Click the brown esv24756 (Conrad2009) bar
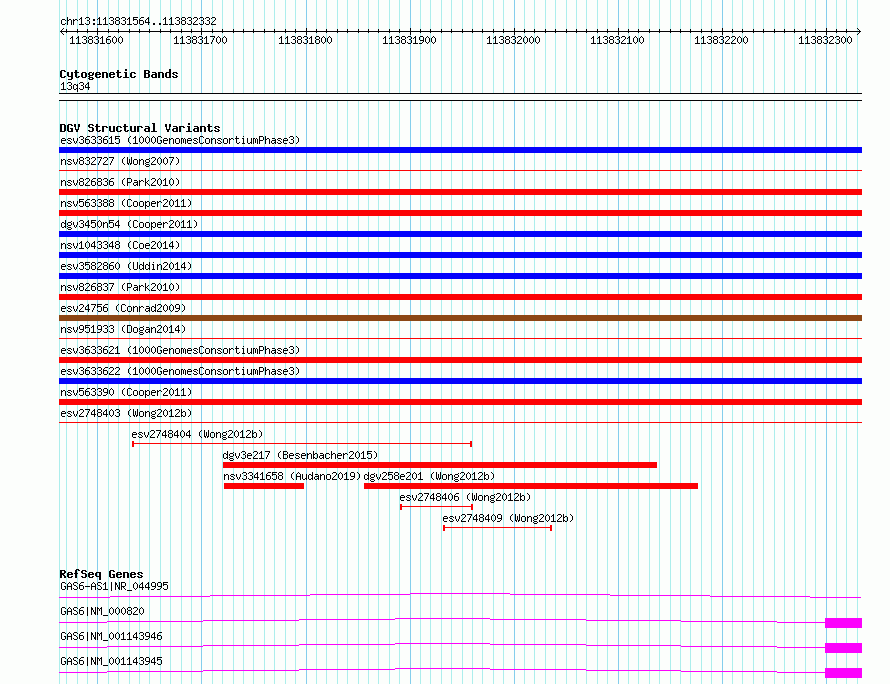 pos(460,318)
